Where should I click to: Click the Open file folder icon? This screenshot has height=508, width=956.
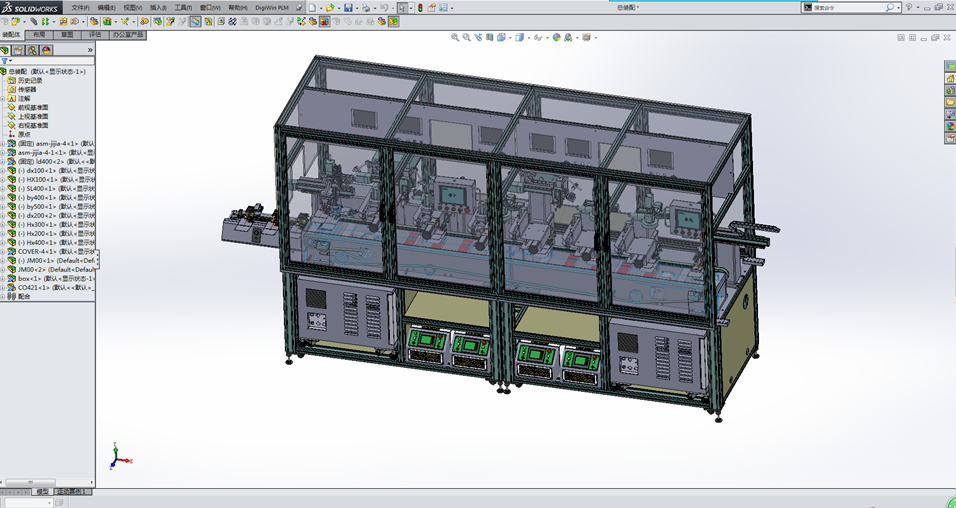(330, 8)
